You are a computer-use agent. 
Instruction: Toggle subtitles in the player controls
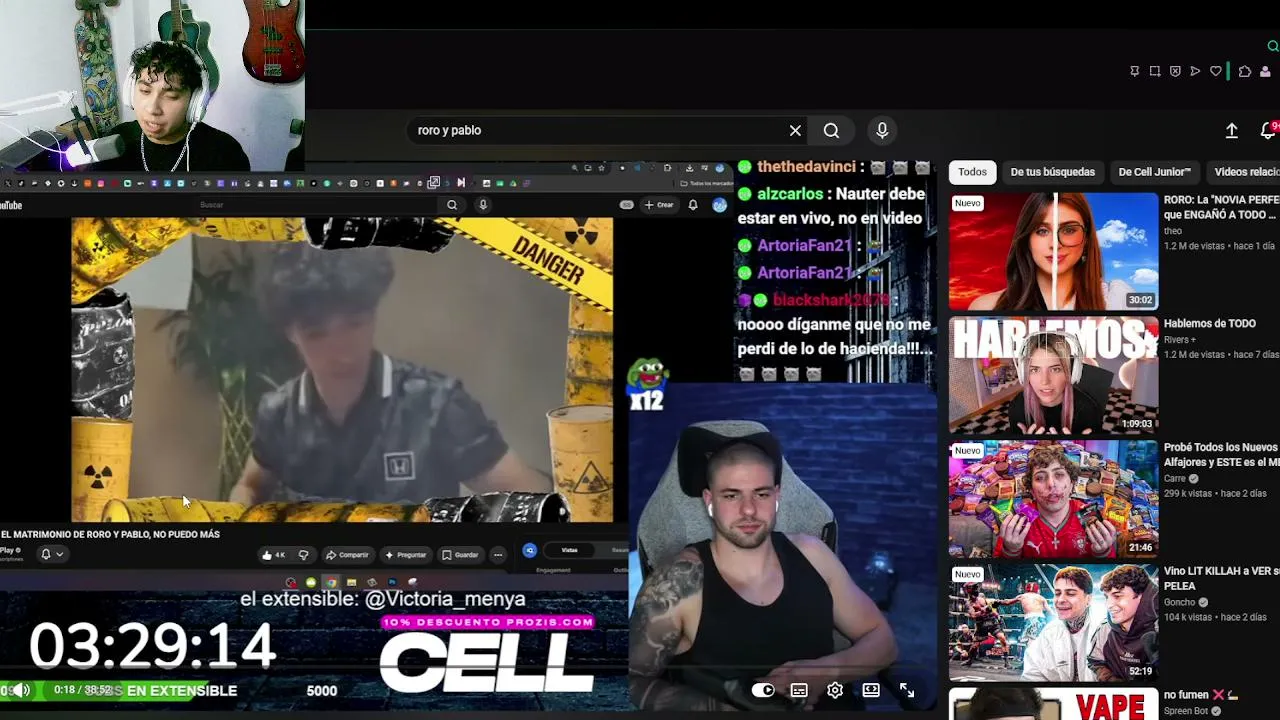pyautogui.click(x=799, y=690)
